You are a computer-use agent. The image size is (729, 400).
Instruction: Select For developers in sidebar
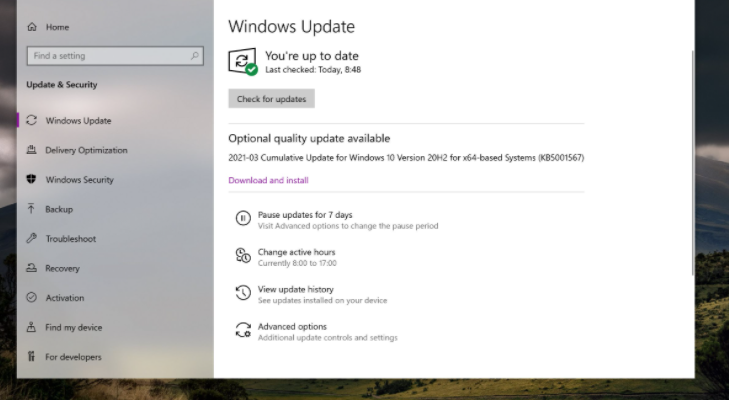click(x=73, y=357)
